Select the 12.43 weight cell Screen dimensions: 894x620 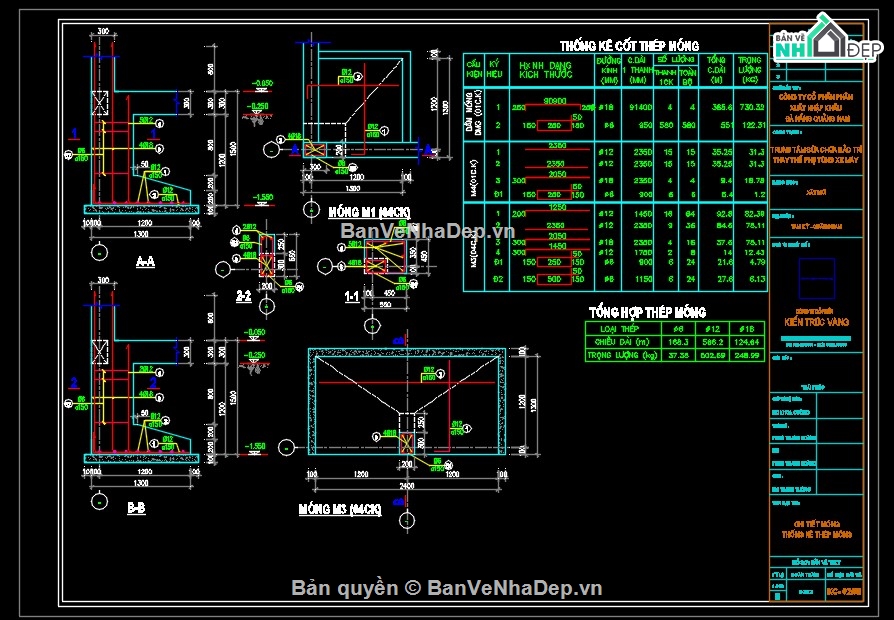(x=754, y=252)
